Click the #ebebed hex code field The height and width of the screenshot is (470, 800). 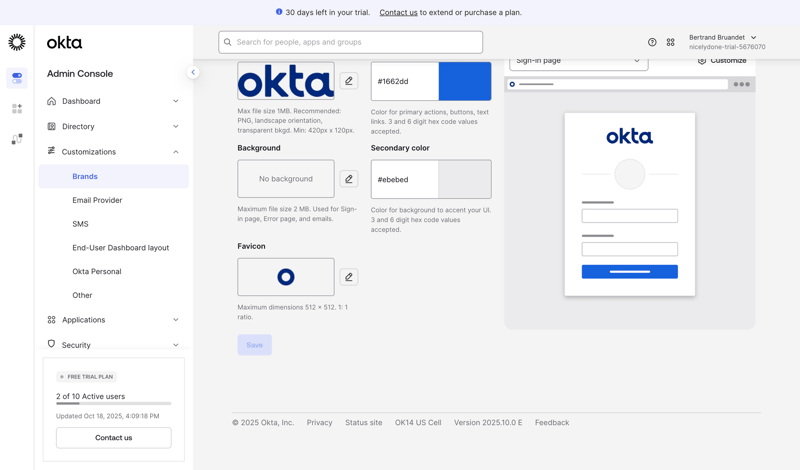pyautogui.click(x=405, y=179)
